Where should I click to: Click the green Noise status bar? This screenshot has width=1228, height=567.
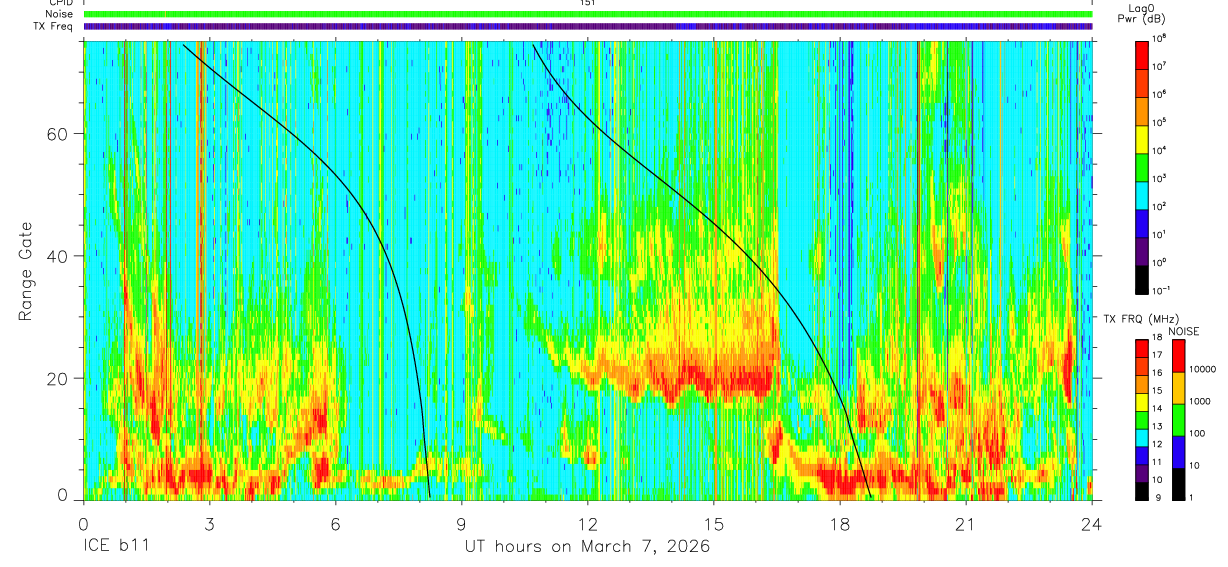(x=588, y=14)
